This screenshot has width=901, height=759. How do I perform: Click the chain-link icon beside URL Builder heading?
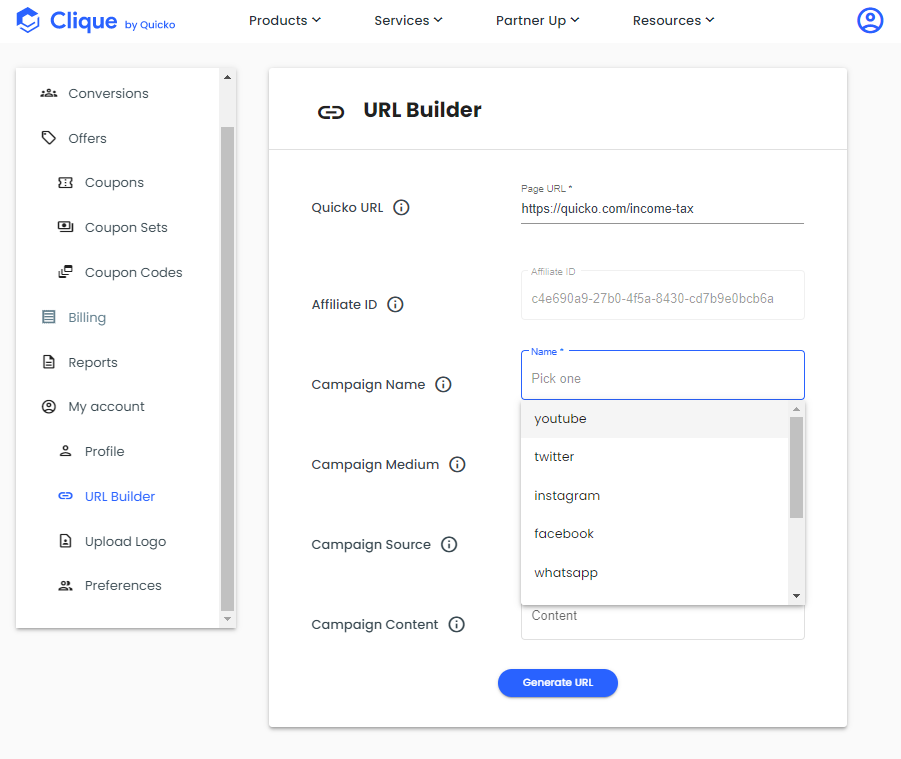click(331, 111)
